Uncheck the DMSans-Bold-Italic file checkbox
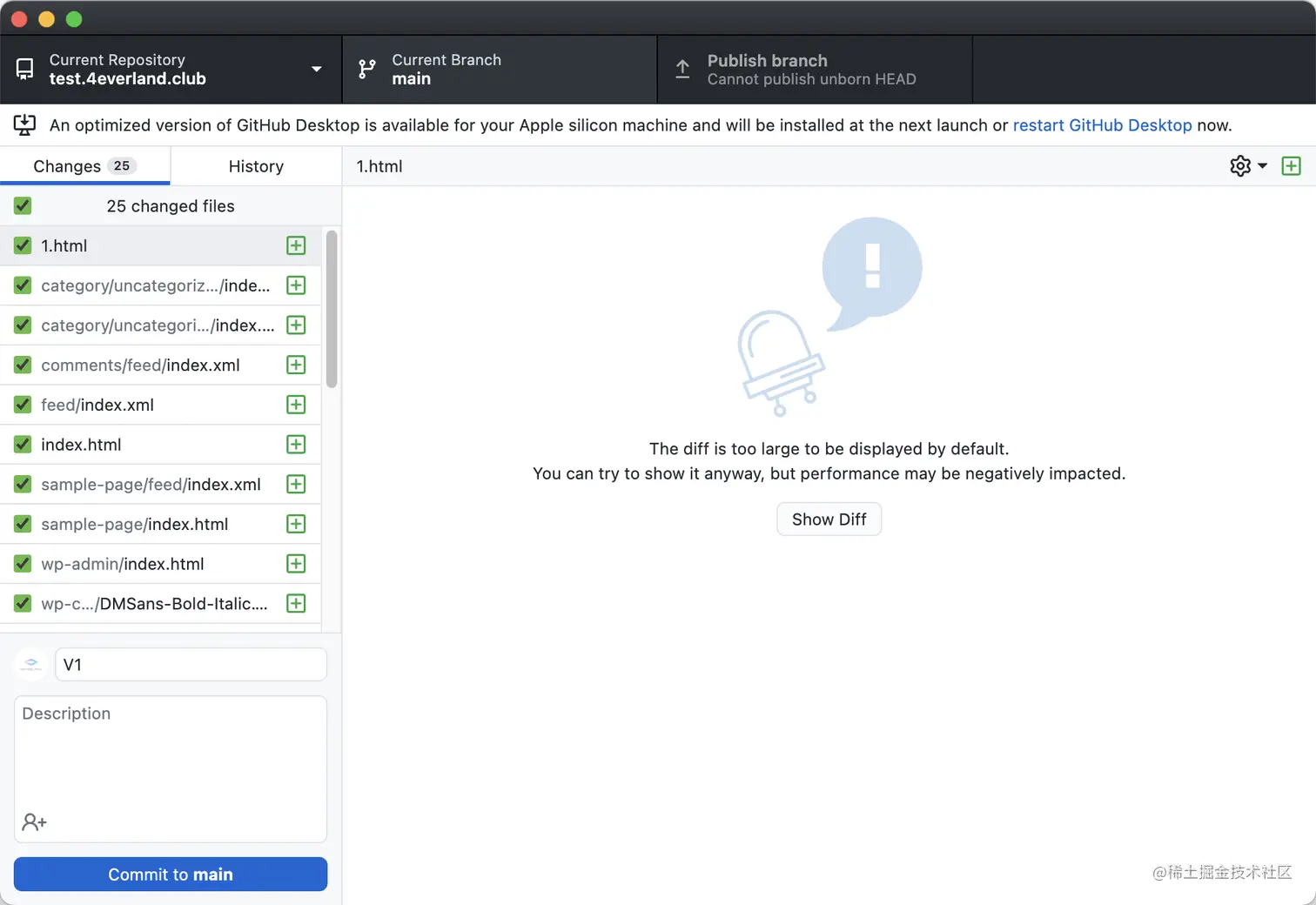Viewport: 1316px width, 905px height. click(23, 603)
